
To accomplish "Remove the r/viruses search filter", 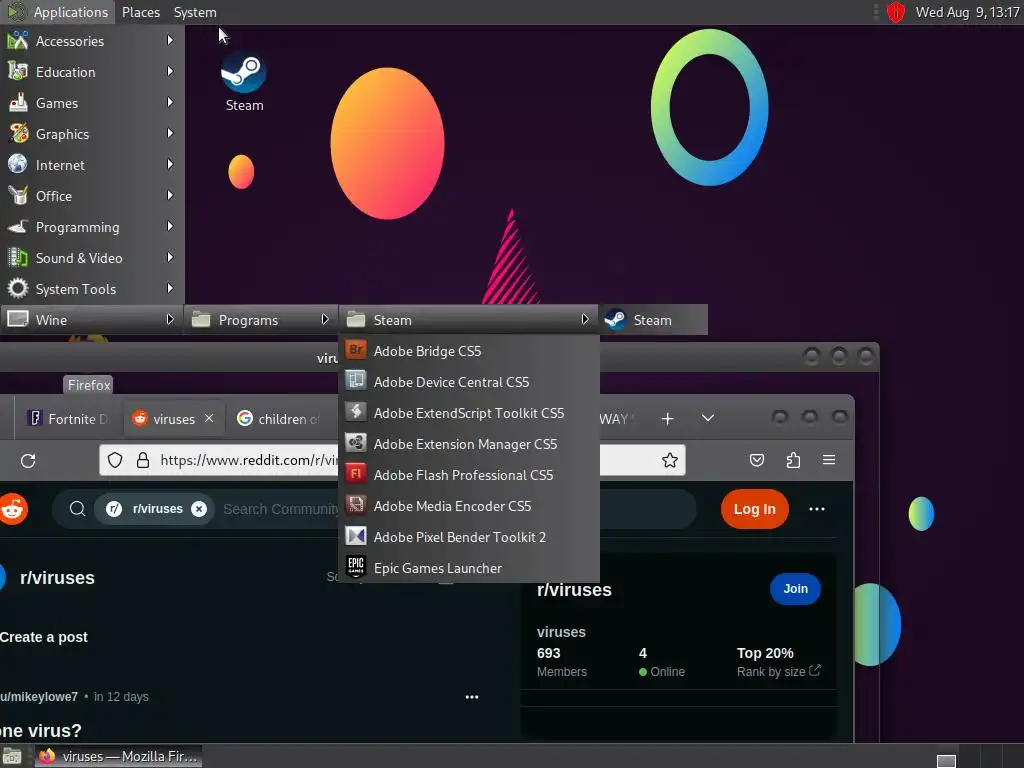I will 199,509.
